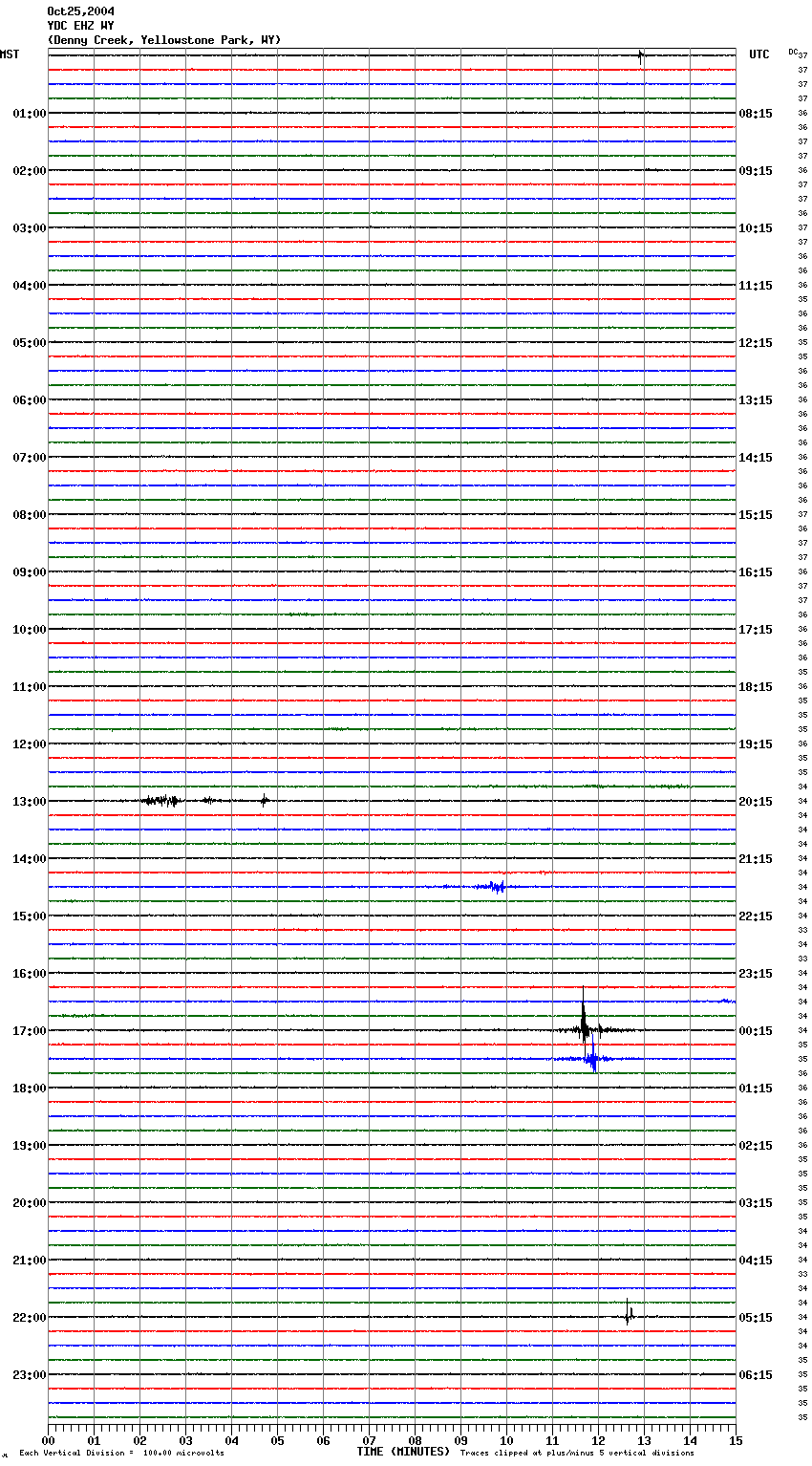Select the 08:15 UTC time label
The width and height of the screenshot is (812, 1466).
click(x=756, y=114)
